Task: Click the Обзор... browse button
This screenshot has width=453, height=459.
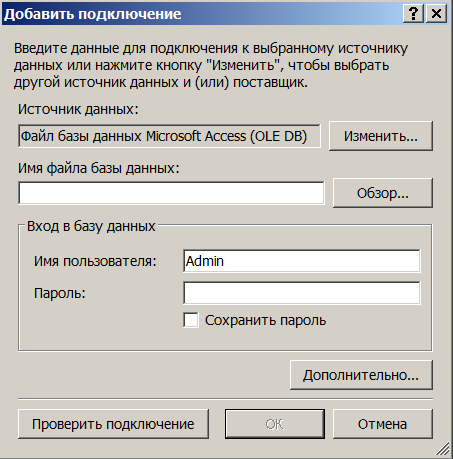Action: 383,193
